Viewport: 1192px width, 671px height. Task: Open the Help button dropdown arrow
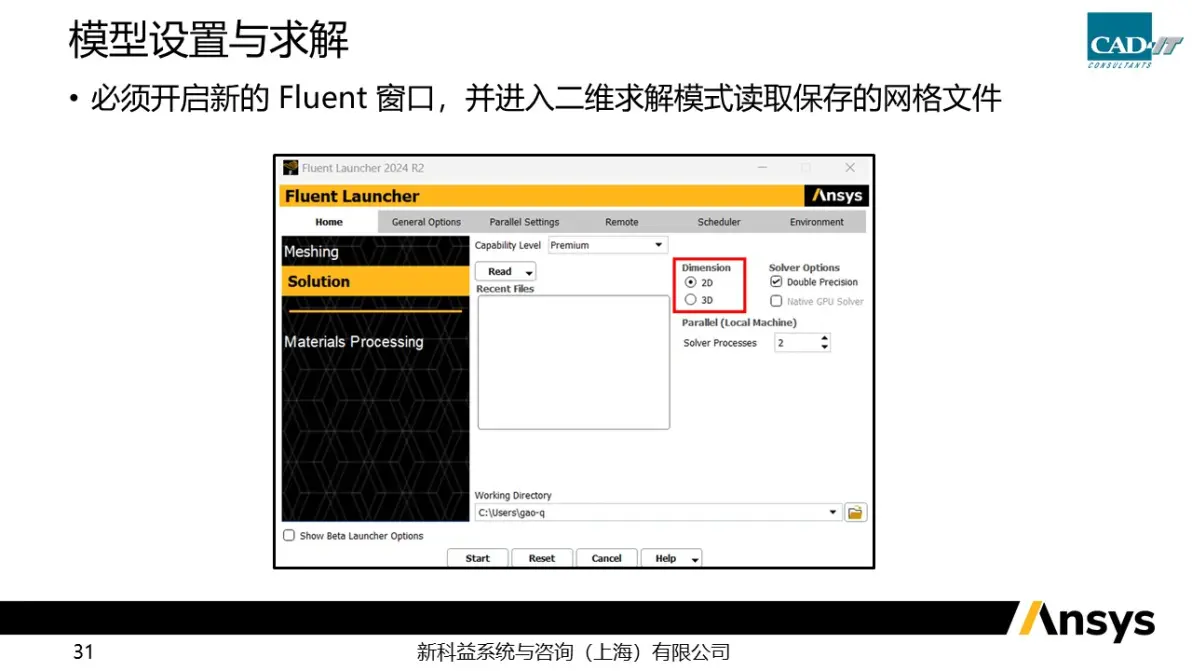tap(695, 559)
